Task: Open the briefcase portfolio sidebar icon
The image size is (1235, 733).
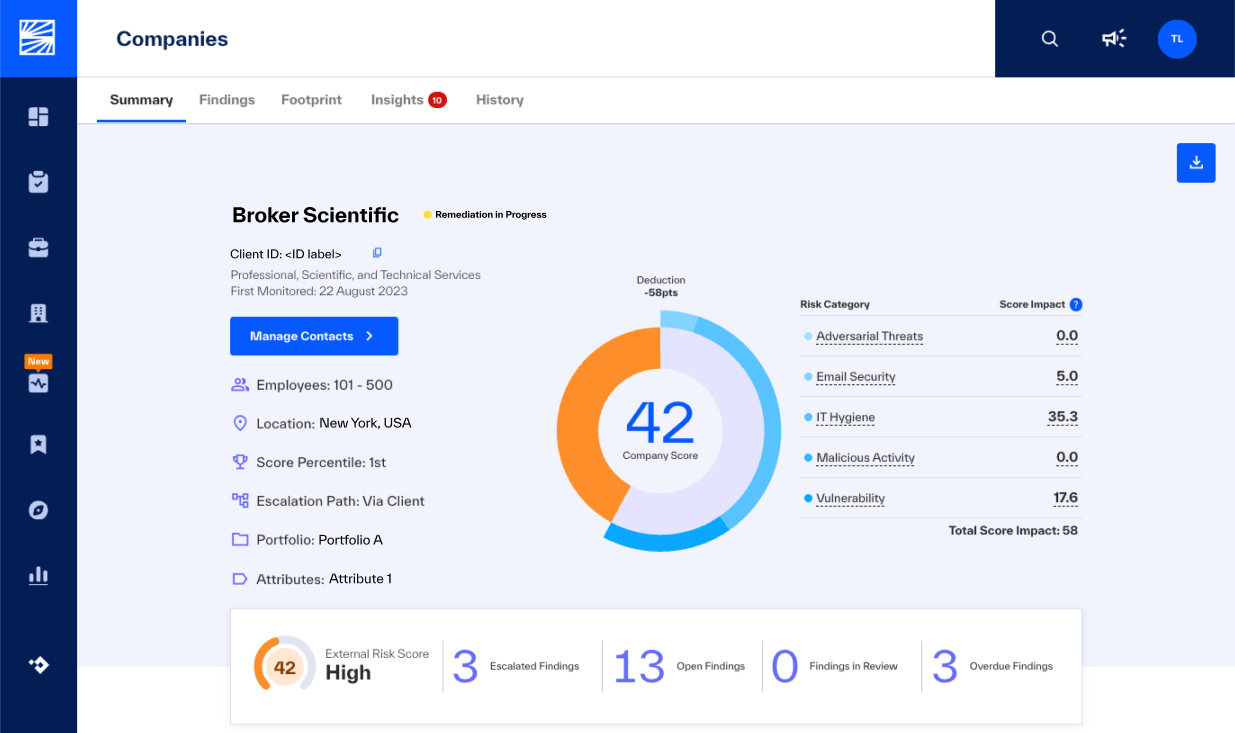Action: [x=38, y=248]
